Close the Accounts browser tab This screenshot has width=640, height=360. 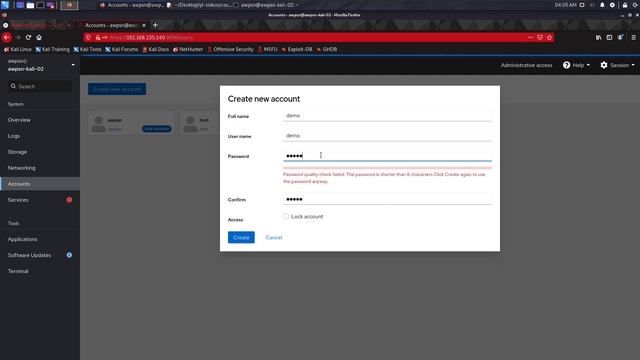[144, 25]
